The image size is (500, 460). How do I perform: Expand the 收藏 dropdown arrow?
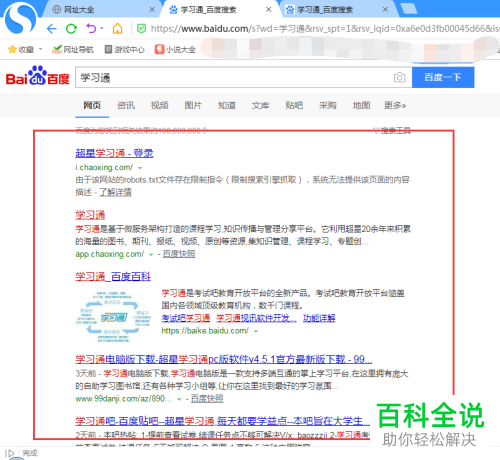40,49
